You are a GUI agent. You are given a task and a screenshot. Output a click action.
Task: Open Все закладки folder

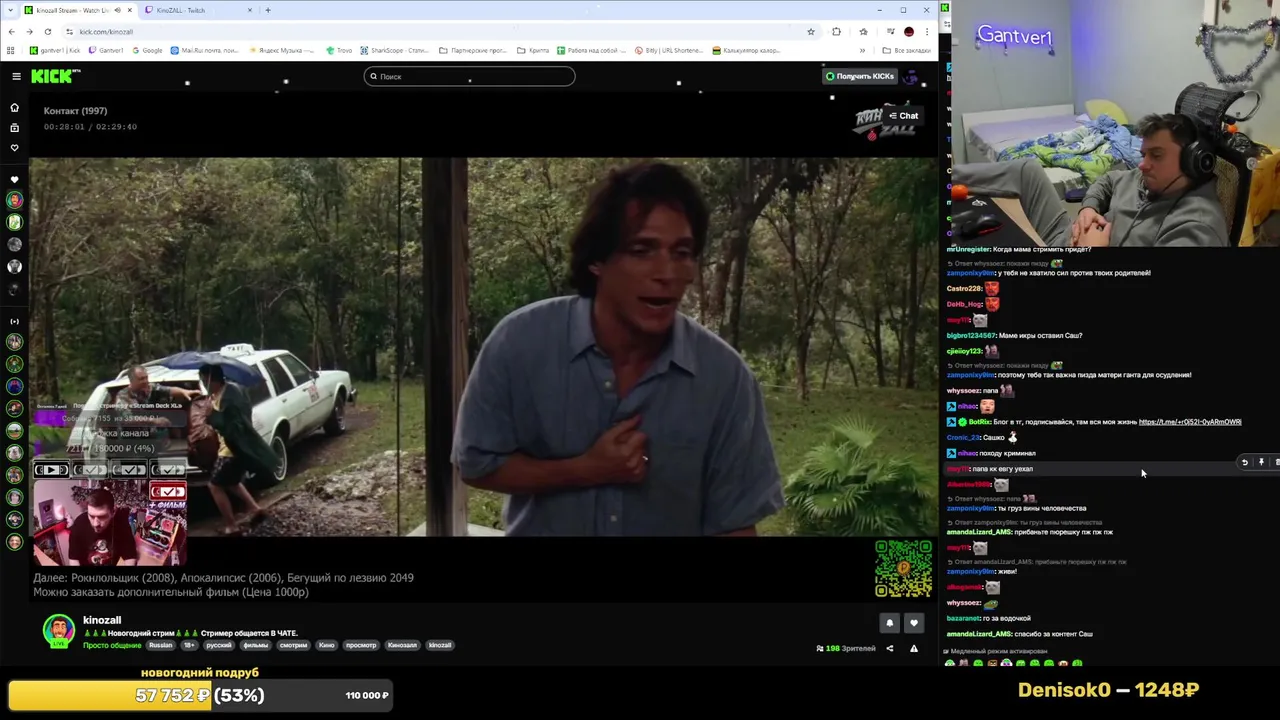(x=907, y=50)
